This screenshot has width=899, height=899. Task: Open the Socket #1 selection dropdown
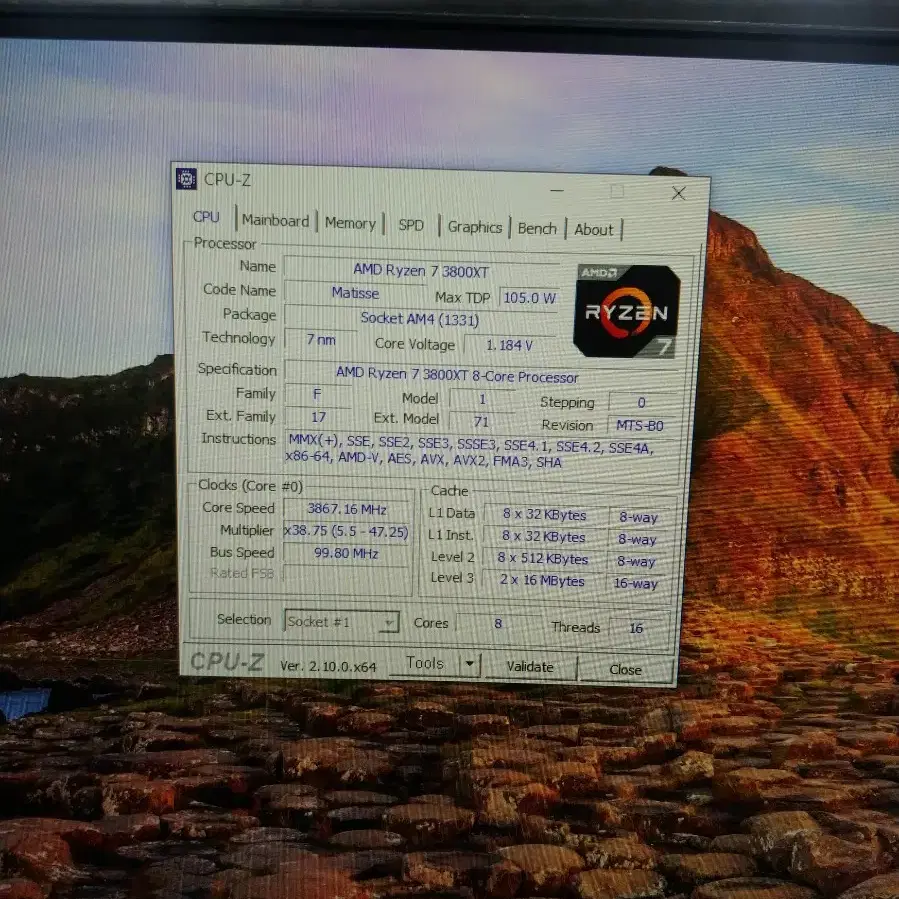coord(342,621)
